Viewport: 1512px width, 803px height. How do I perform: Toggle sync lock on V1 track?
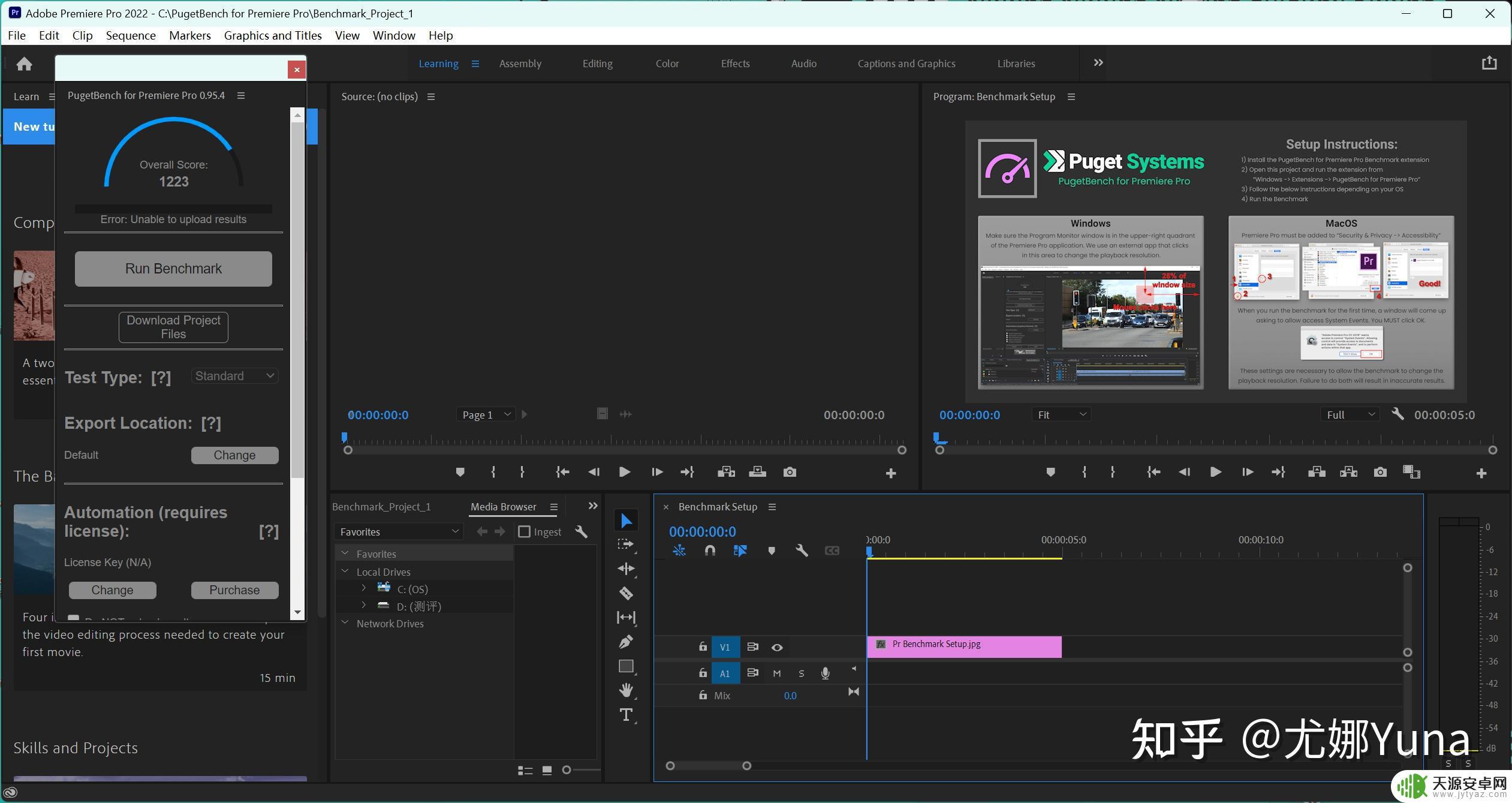point(752,647)
